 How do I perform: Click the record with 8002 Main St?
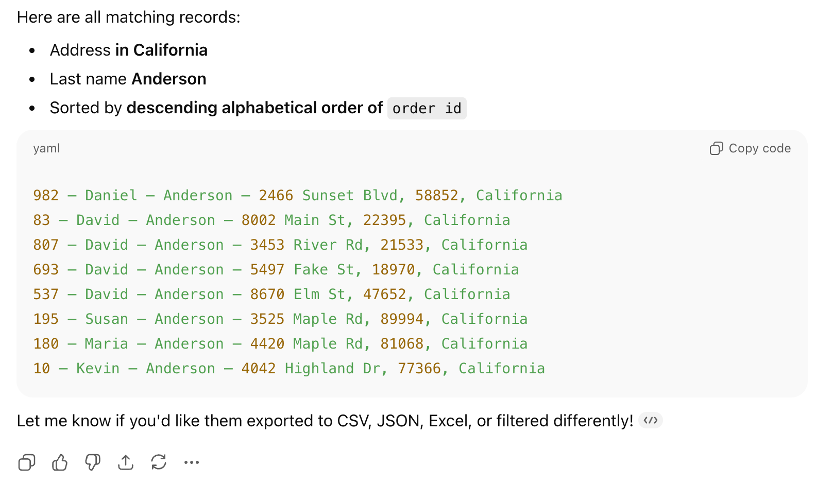pyautogui.click(x=271, y=220)
